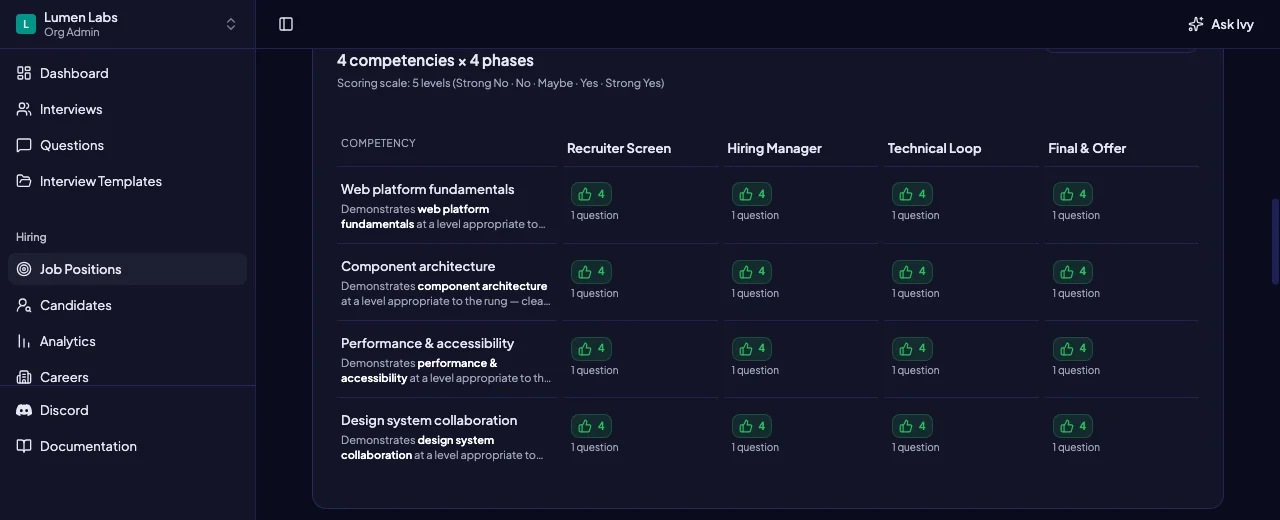Click the '4 competencies × 4 phases' heading
Viewport: 1280px width, 520px height.
tap(435, 60)
